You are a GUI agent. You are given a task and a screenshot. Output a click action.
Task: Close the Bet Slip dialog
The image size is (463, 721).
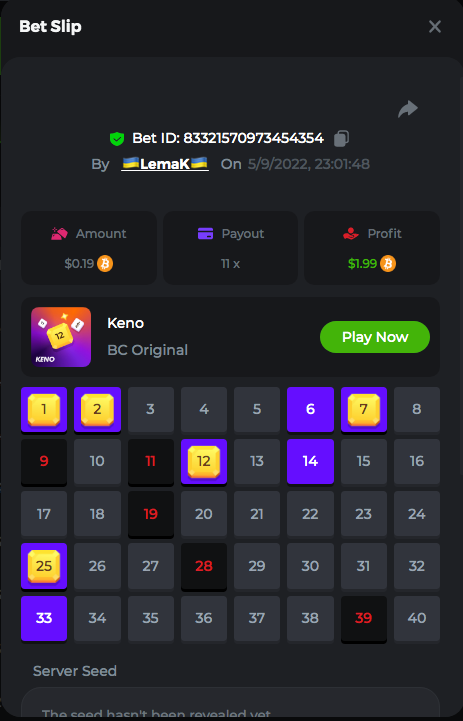coord(435,27)
